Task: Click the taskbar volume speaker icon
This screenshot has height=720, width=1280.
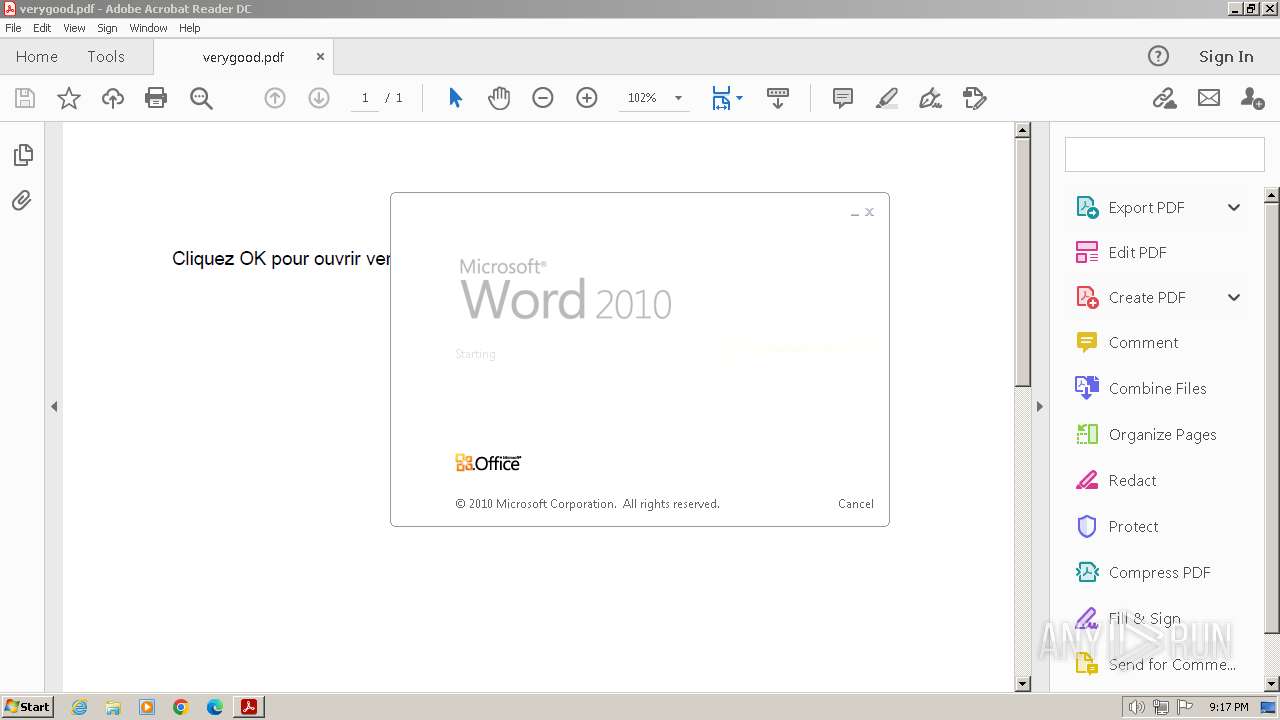Action: click(1136, 707)
